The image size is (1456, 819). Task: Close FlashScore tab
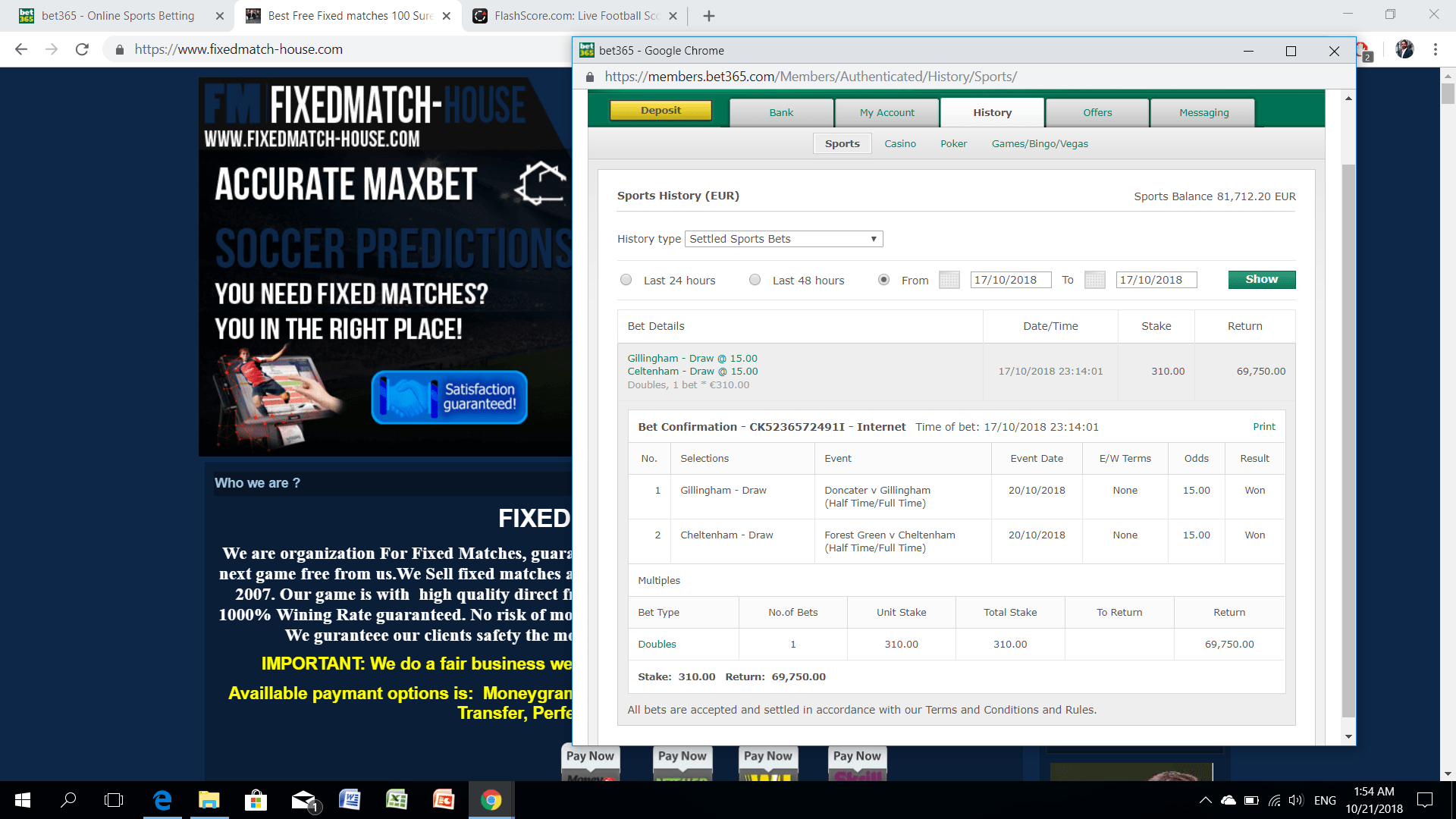pos(673,16)
